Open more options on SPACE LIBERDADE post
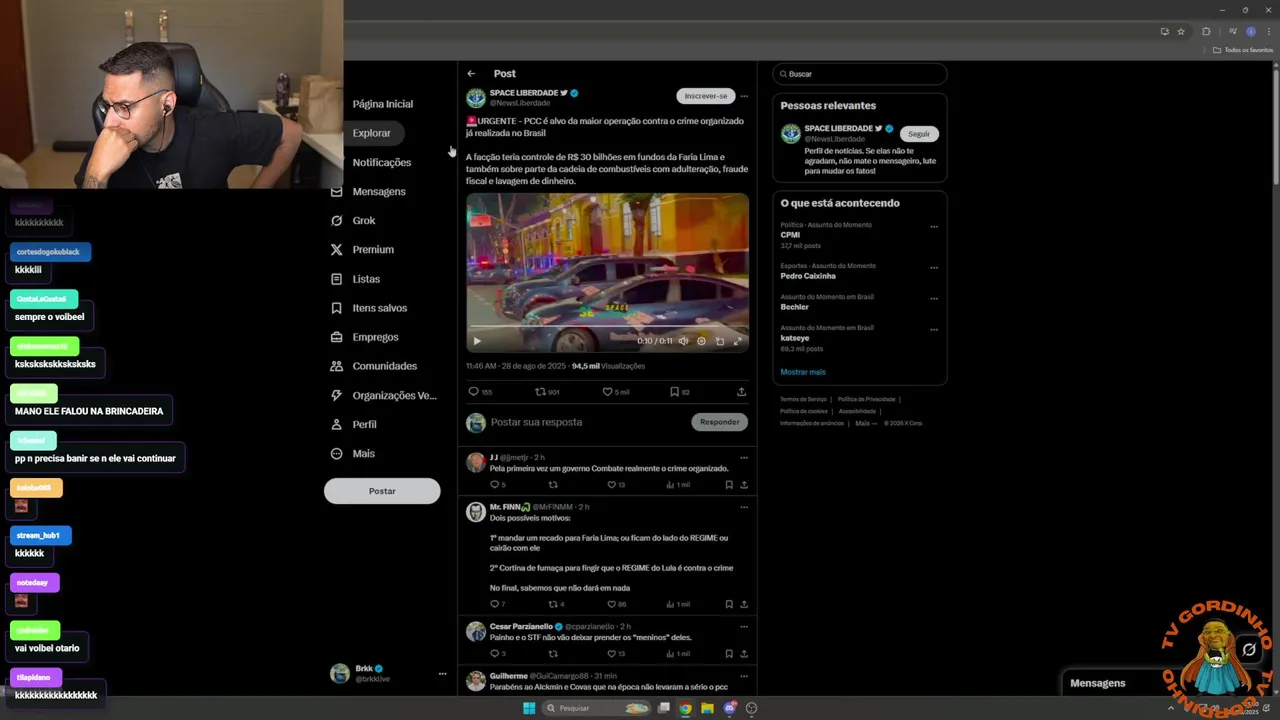Viewport: 1280px width, 720px height. click(x=743, y=96)
